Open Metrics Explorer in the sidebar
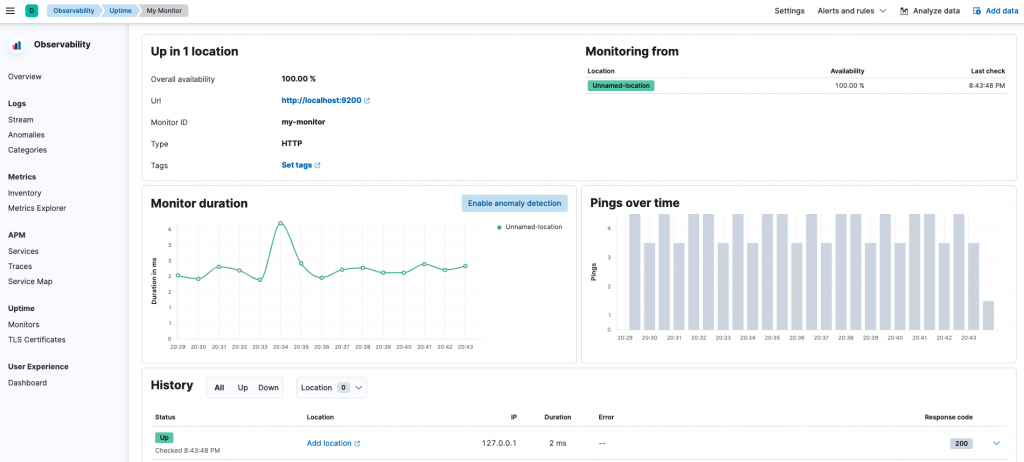 (x=37, y=208)
